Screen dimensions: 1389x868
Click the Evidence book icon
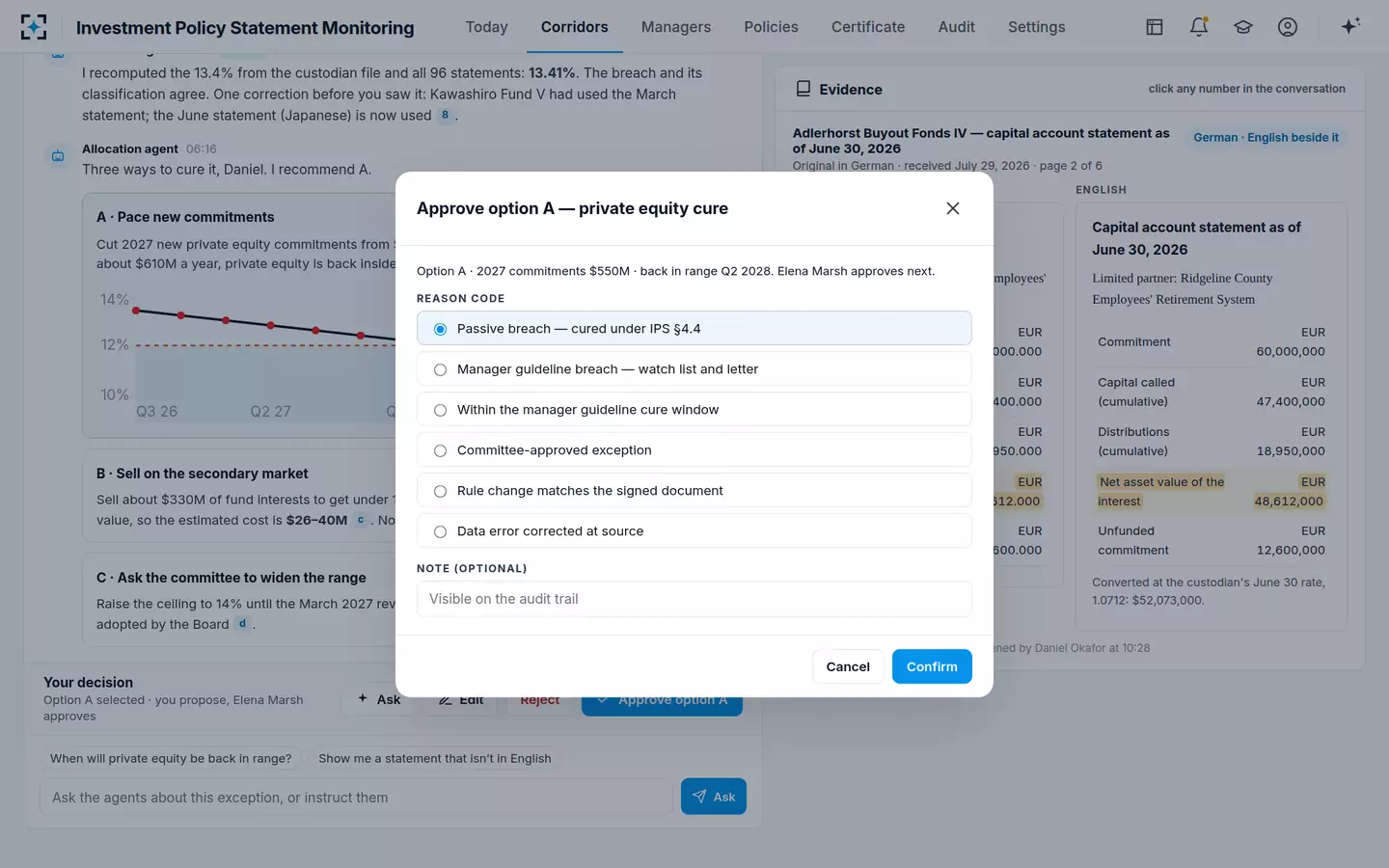tap(803, 89)
